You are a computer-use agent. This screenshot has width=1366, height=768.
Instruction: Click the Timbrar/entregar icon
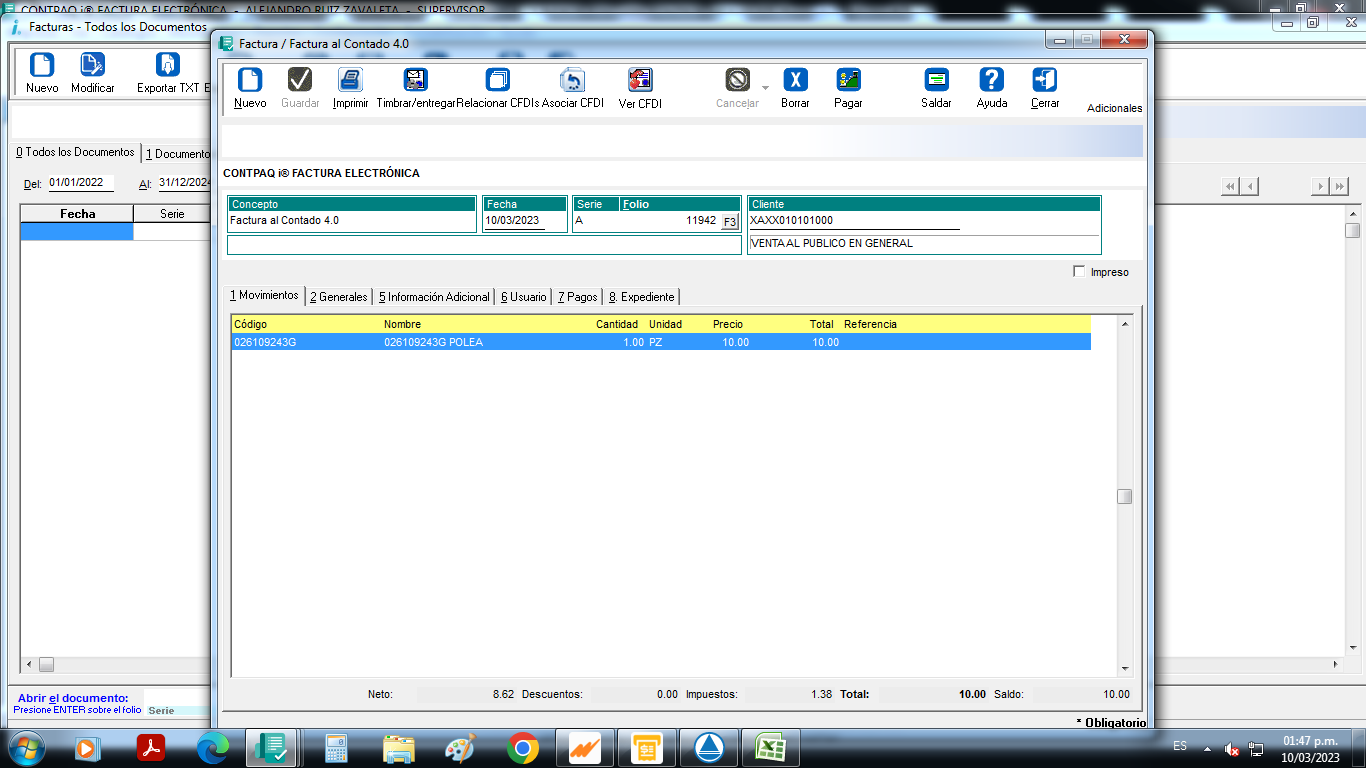(x=415, y=80)
